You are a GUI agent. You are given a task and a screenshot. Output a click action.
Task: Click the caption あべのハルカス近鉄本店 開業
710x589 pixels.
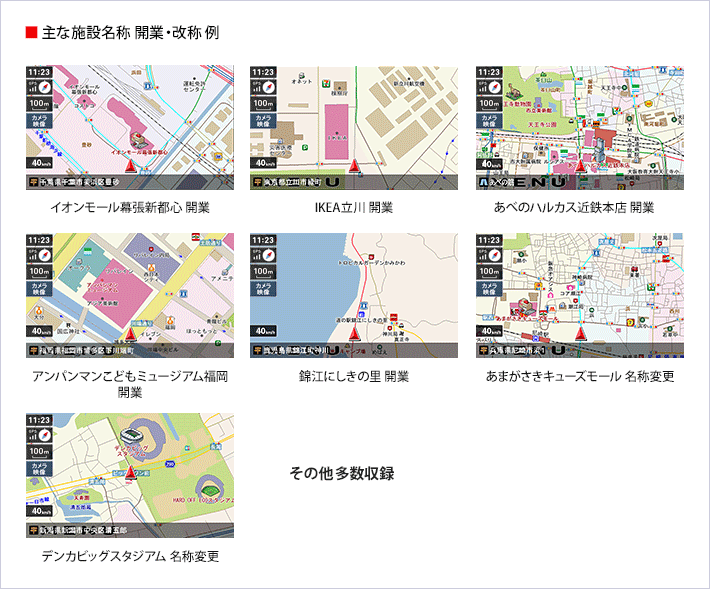tap(574, 208)
